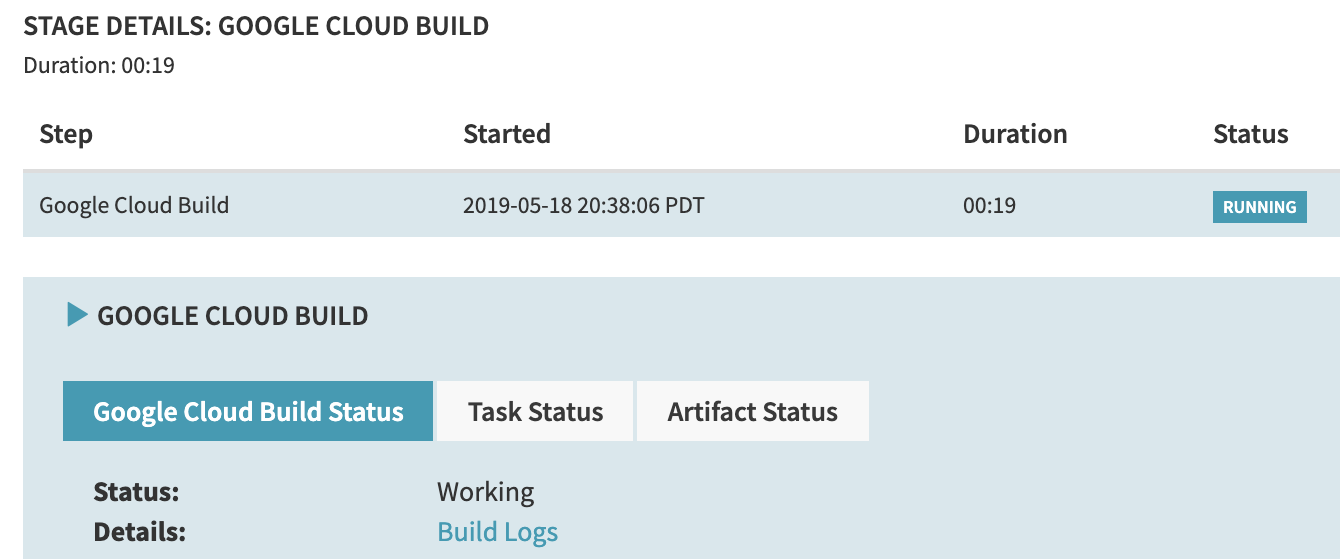
Task: Expand the Google Cloud Build section triangle
Action: (x=77, y=316)
